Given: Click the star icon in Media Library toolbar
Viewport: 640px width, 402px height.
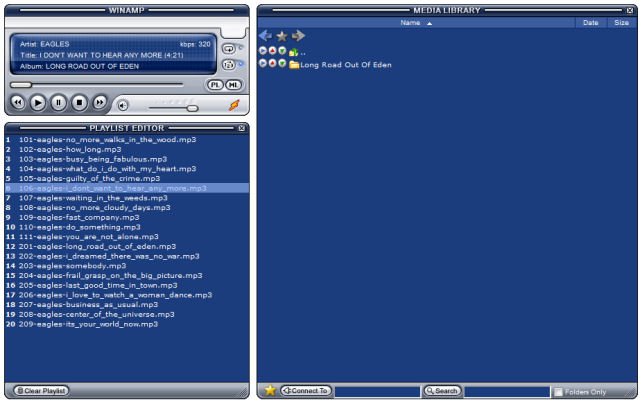Looking at the screenshot, I should point(281,36).
